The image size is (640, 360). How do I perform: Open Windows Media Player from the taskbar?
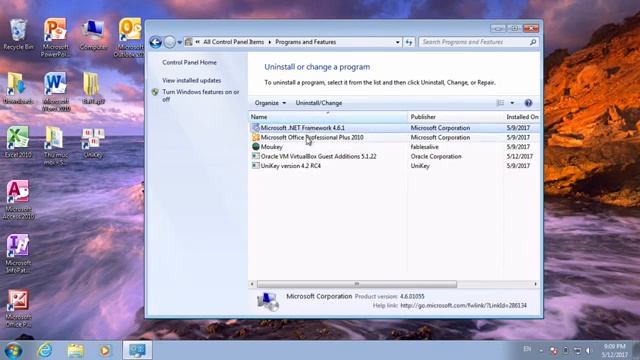point(105,351)
